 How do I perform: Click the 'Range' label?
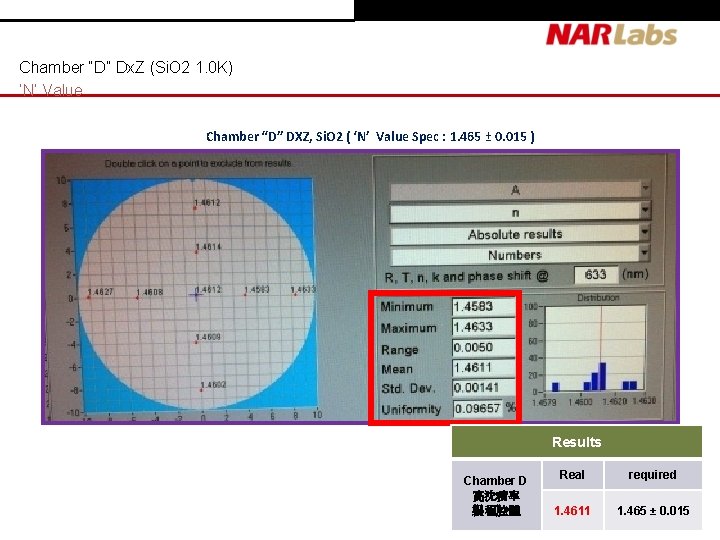click(x=399, y=350)
